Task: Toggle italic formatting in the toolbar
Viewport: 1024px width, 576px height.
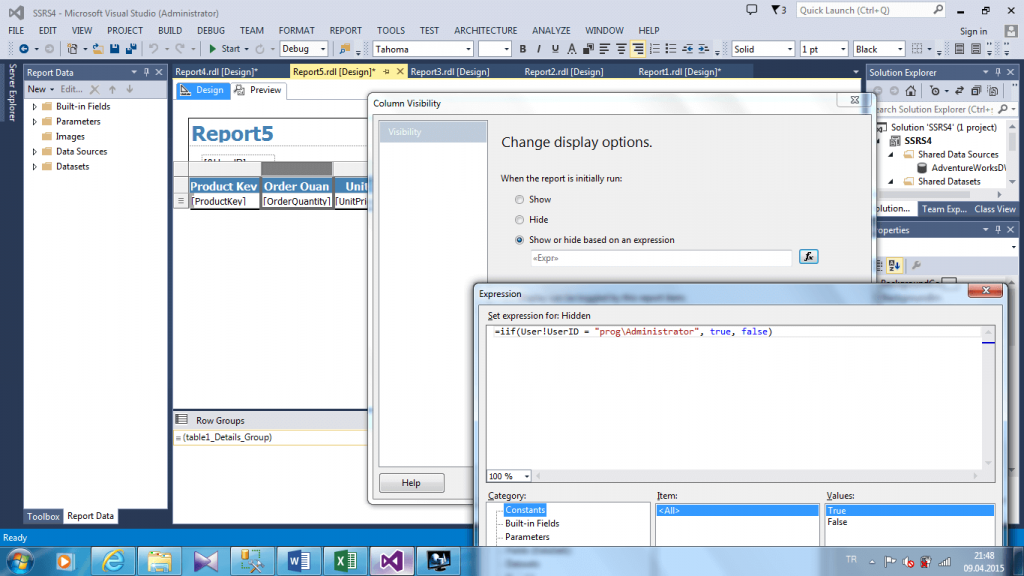Action: pyautogui.click(x=538, y=49)
